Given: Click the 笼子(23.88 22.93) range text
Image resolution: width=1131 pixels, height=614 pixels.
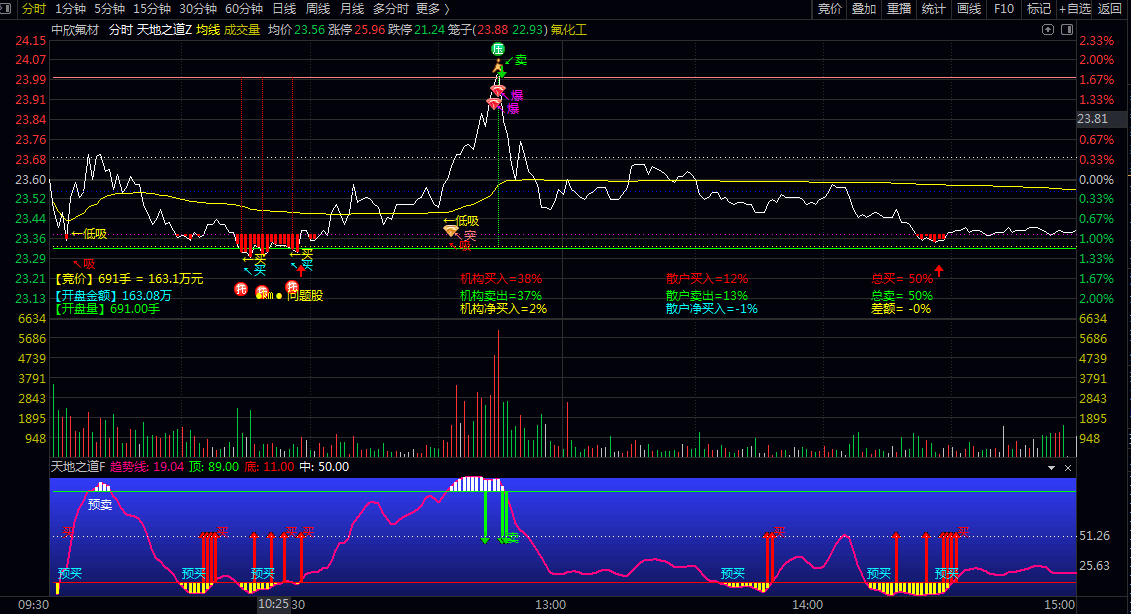Looking at the screenshot, I should tap(498, 30).
